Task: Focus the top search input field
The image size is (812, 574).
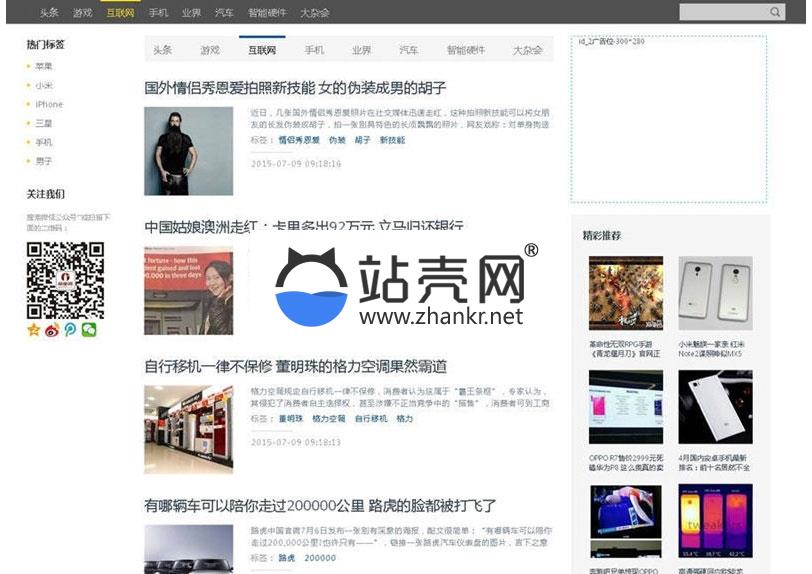Action: (x=724, y=12)
